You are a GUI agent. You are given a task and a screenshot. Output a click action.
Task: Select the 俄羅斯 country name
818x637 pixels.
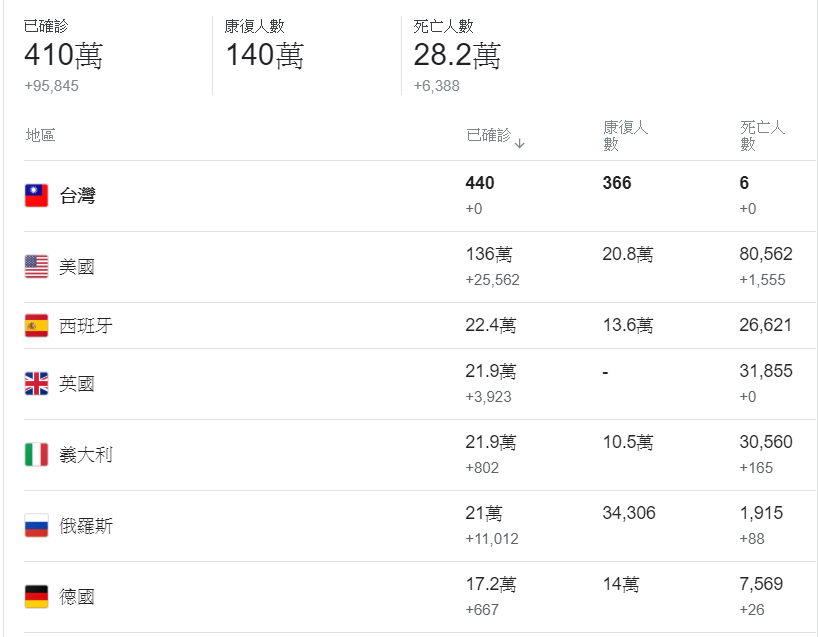tap(86, 525)
